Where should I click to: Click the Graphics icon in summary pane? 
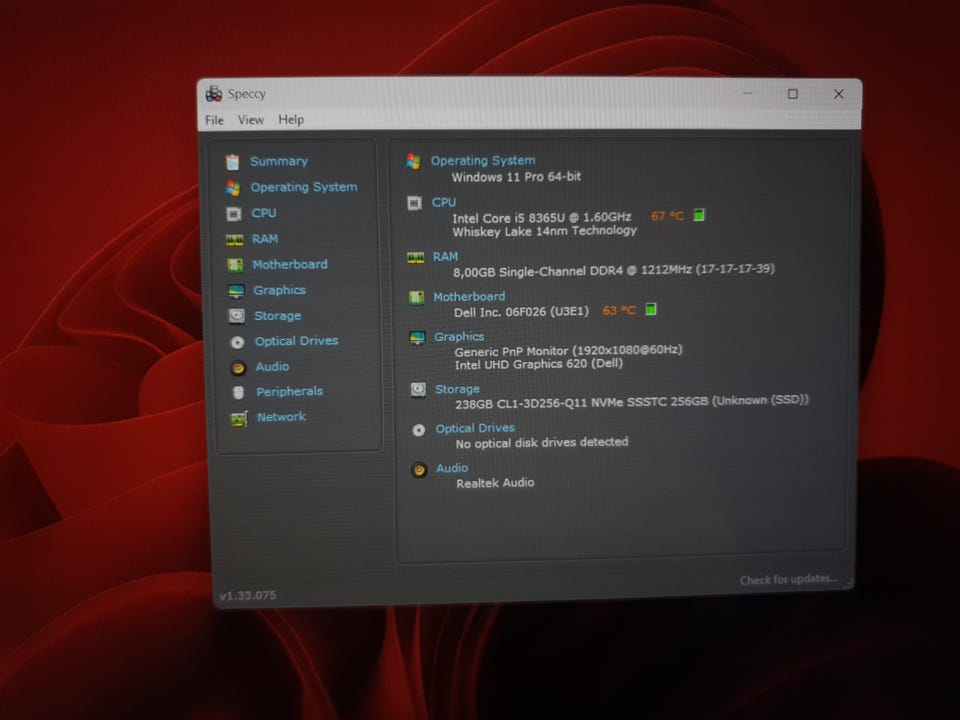417,337
